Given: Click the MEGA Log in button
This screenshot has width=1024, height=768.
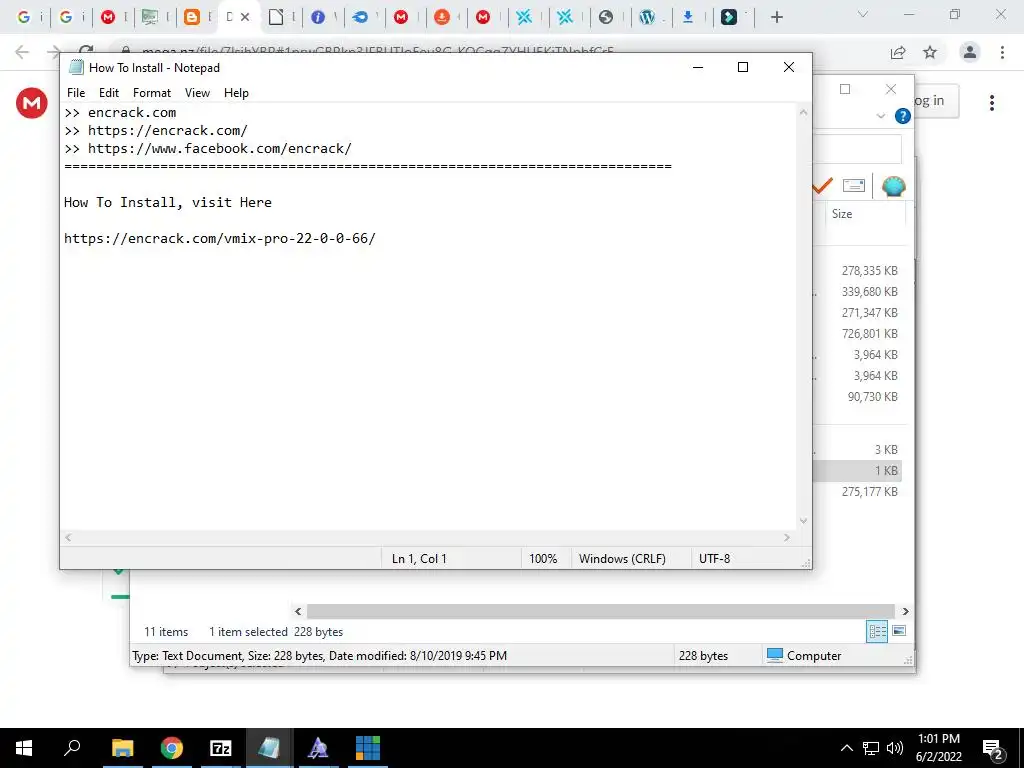Looking at the screenshot, I should [x=936, y=101].
